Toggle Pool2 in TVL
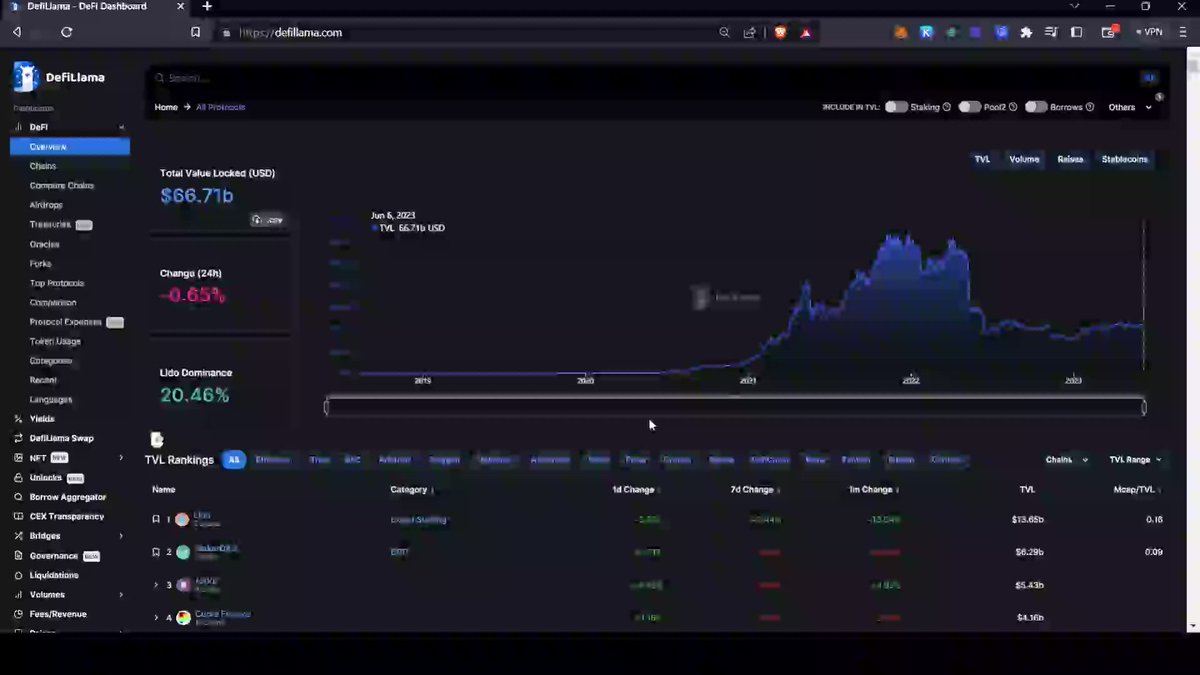The image size is (1200, 675). tap(970, 107)
